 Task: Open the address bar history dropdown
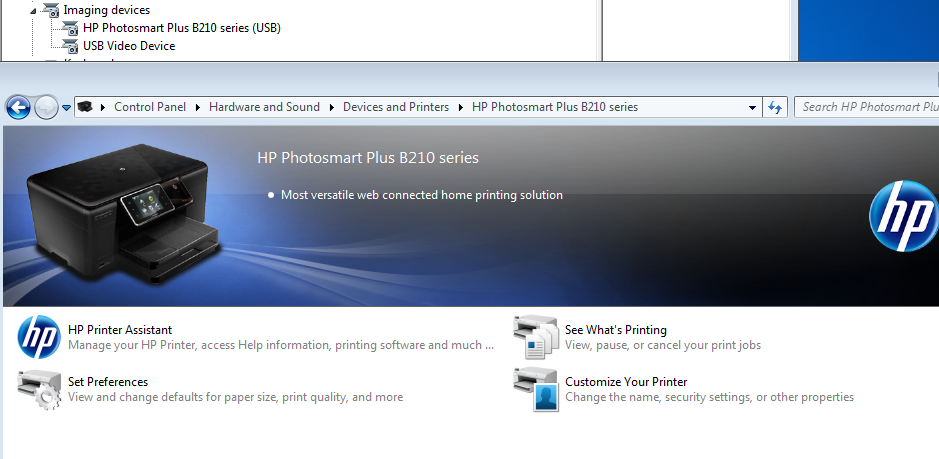coord(752,108)
